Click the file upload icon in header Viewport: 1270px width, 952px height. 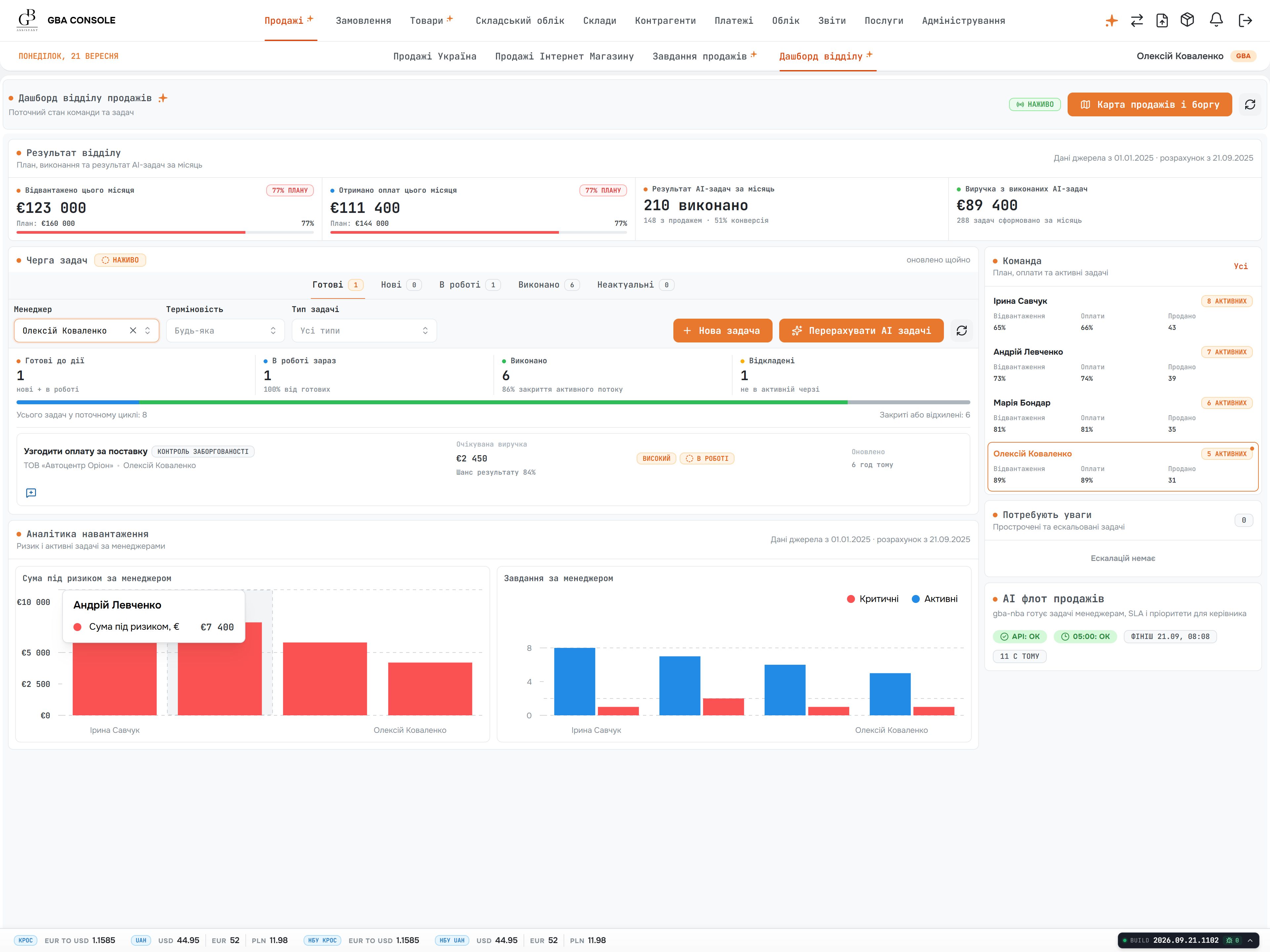click(1162, 20)
